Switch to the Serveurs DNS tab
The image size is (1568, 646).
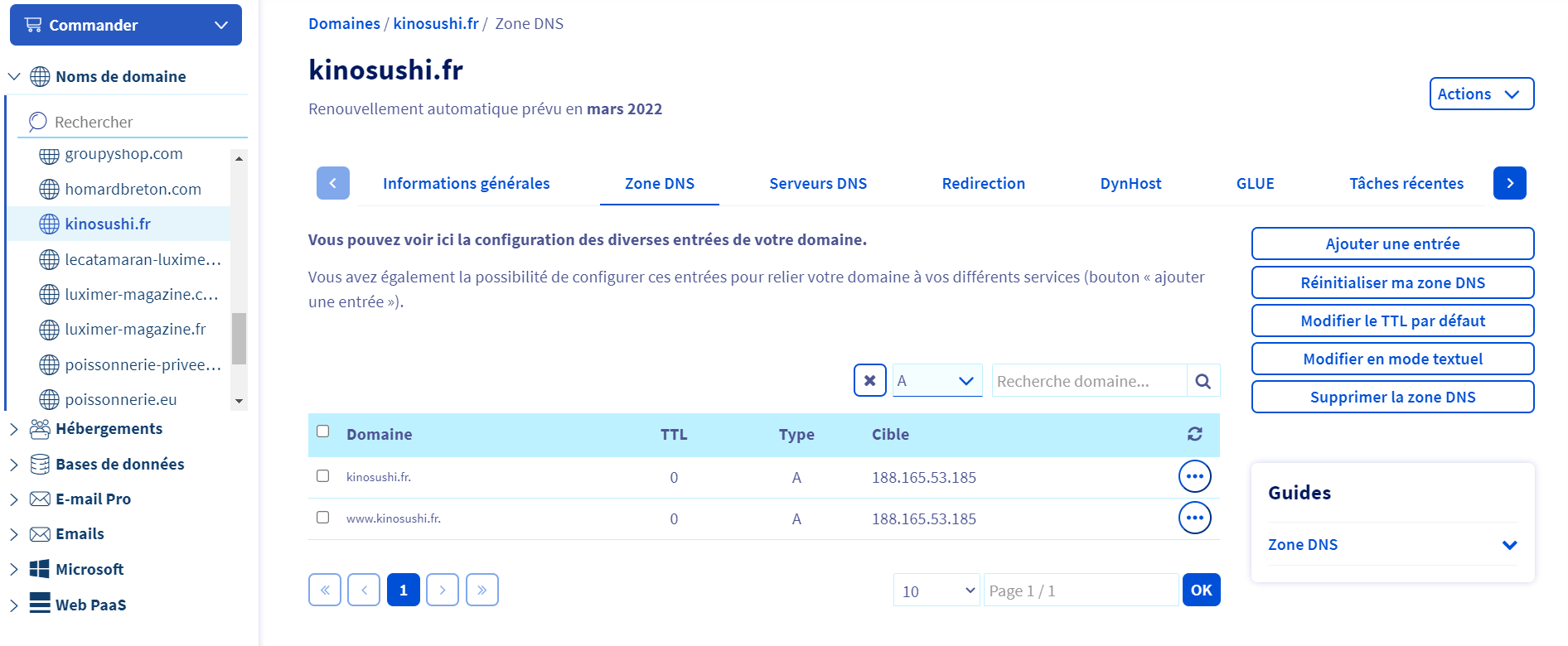817,184
